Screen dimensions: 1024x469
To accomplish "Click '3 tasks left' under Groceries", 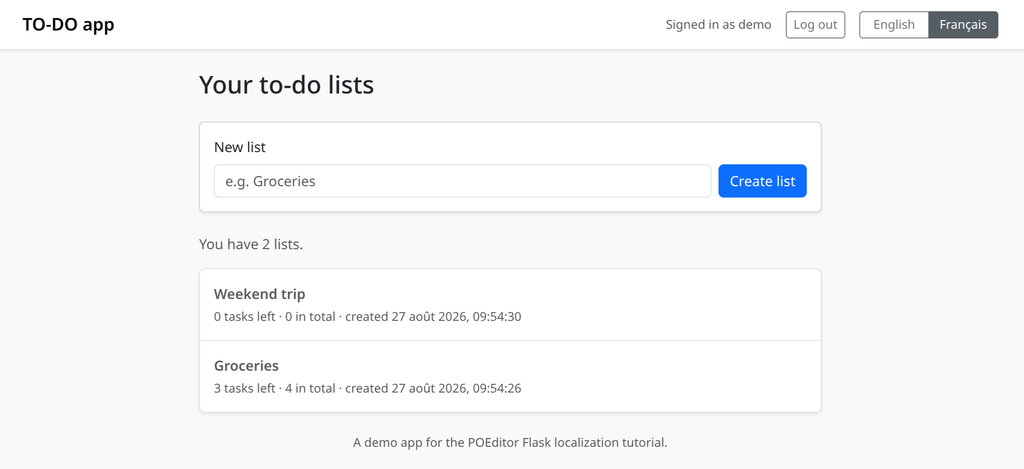I will tap(244, 389).
